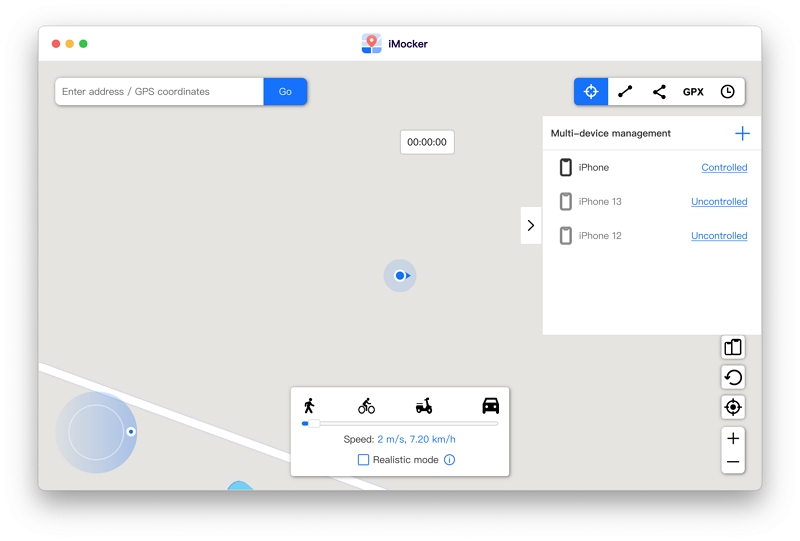
Task: Select the two-spot route mode icon
Action: (625, 91)
